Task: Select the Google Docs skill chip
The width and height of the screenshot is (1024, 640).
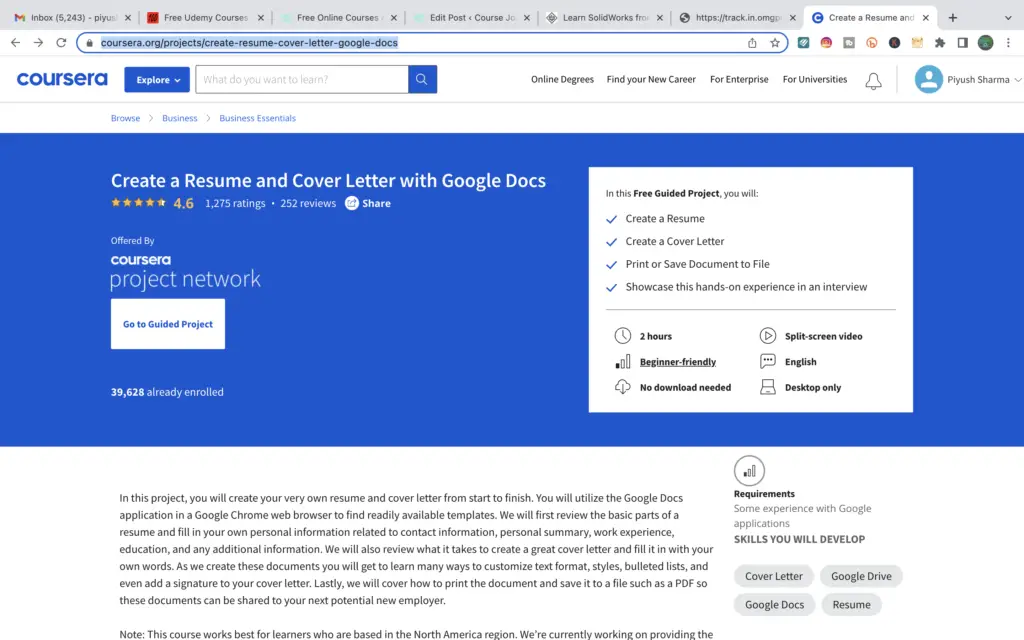Action: coord(775,605)
